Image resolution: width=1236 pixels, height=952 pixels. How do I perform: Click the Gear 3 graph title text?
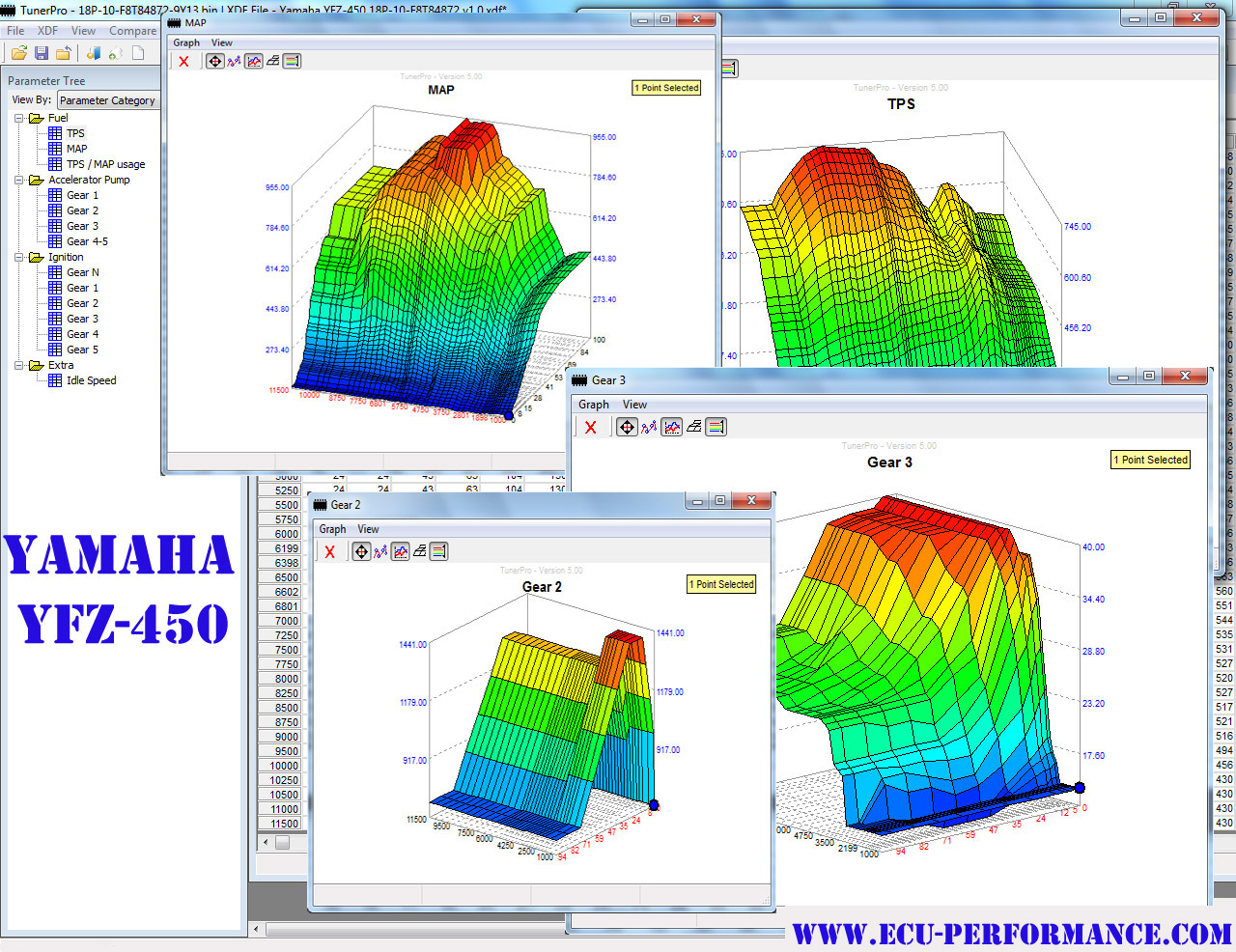pyautogui.click(x=889, y=462)
